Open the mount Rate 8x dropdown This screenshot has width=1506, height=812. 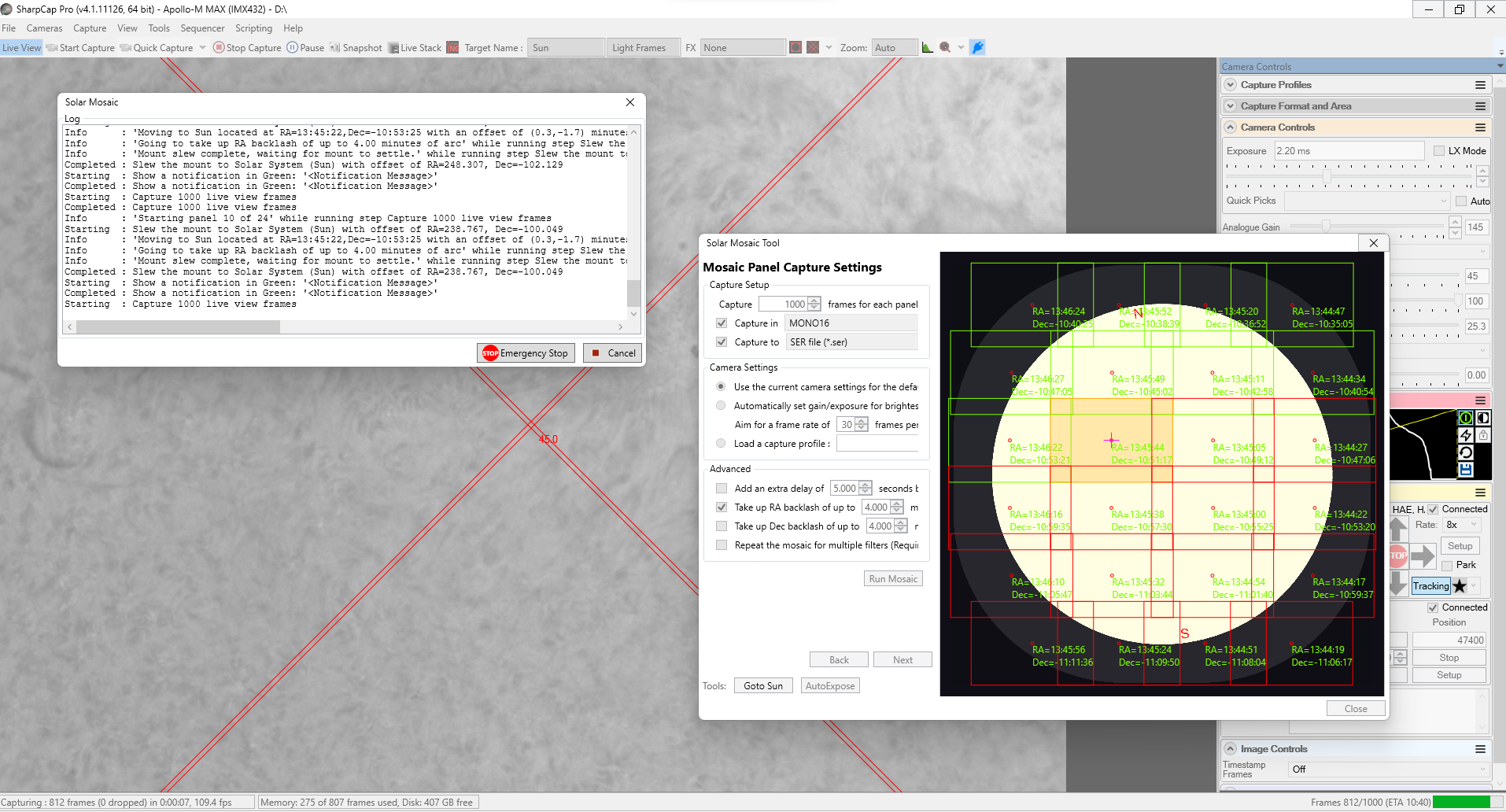1461,525
